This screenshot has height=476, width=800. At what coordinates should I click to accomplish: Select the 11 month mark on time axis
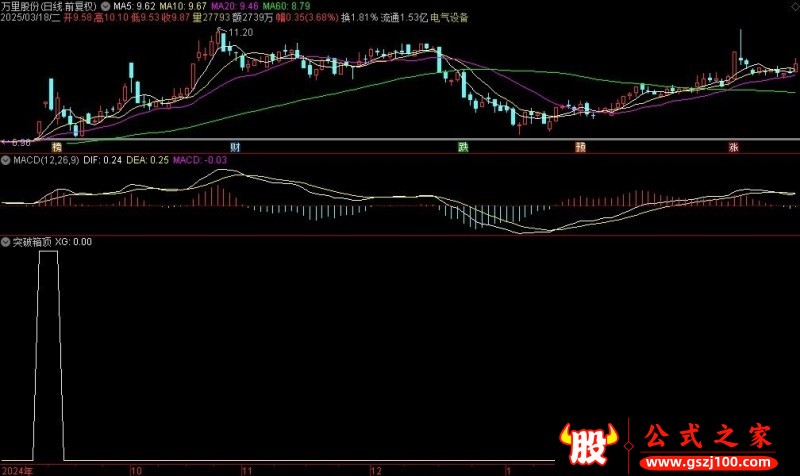247,470
